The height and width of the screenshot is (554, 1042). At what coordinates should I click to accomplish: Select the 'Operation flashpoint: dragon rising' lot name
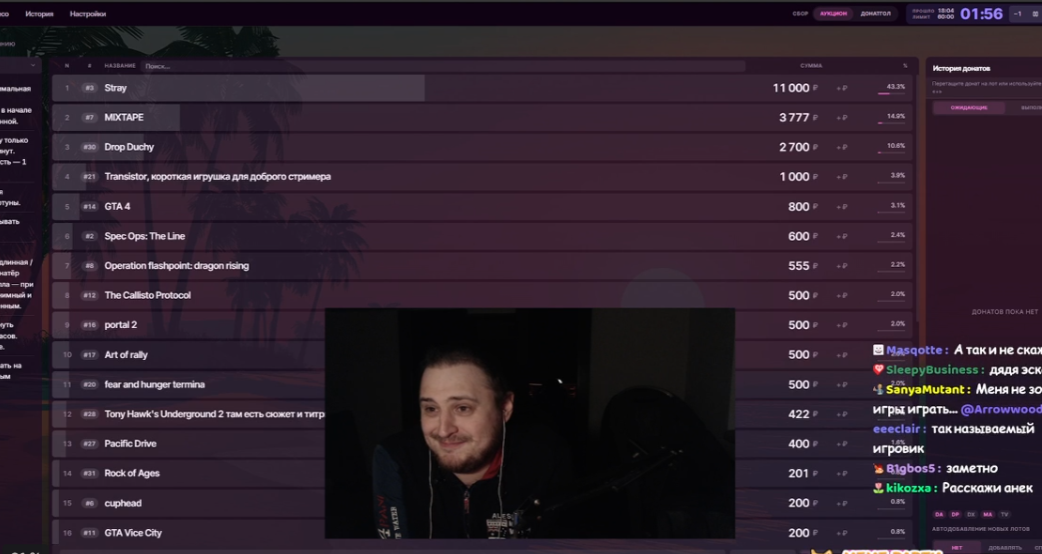177,266
